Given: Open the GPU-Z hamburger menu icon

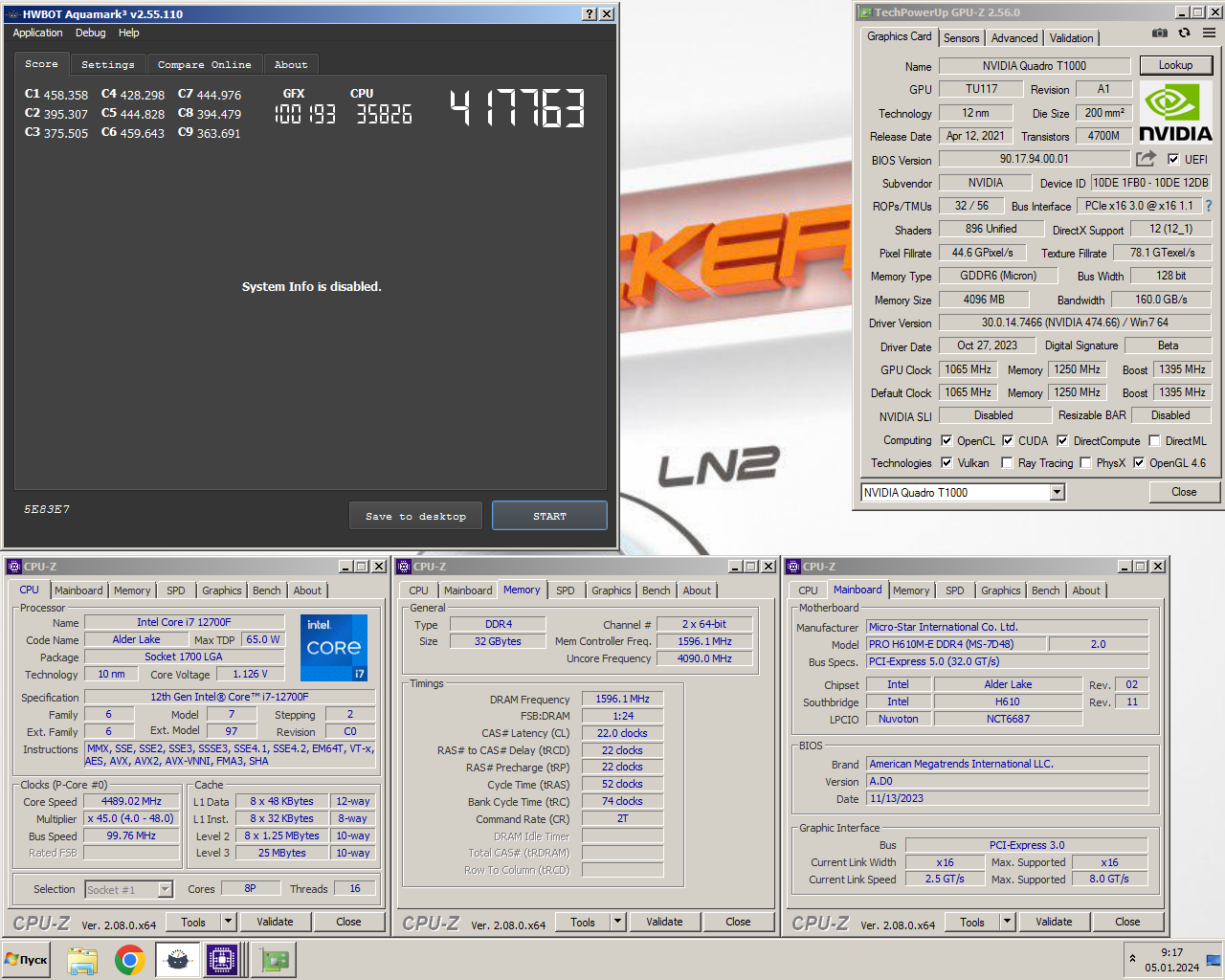Looking at the screenshot, I should tap(1209, 33).
